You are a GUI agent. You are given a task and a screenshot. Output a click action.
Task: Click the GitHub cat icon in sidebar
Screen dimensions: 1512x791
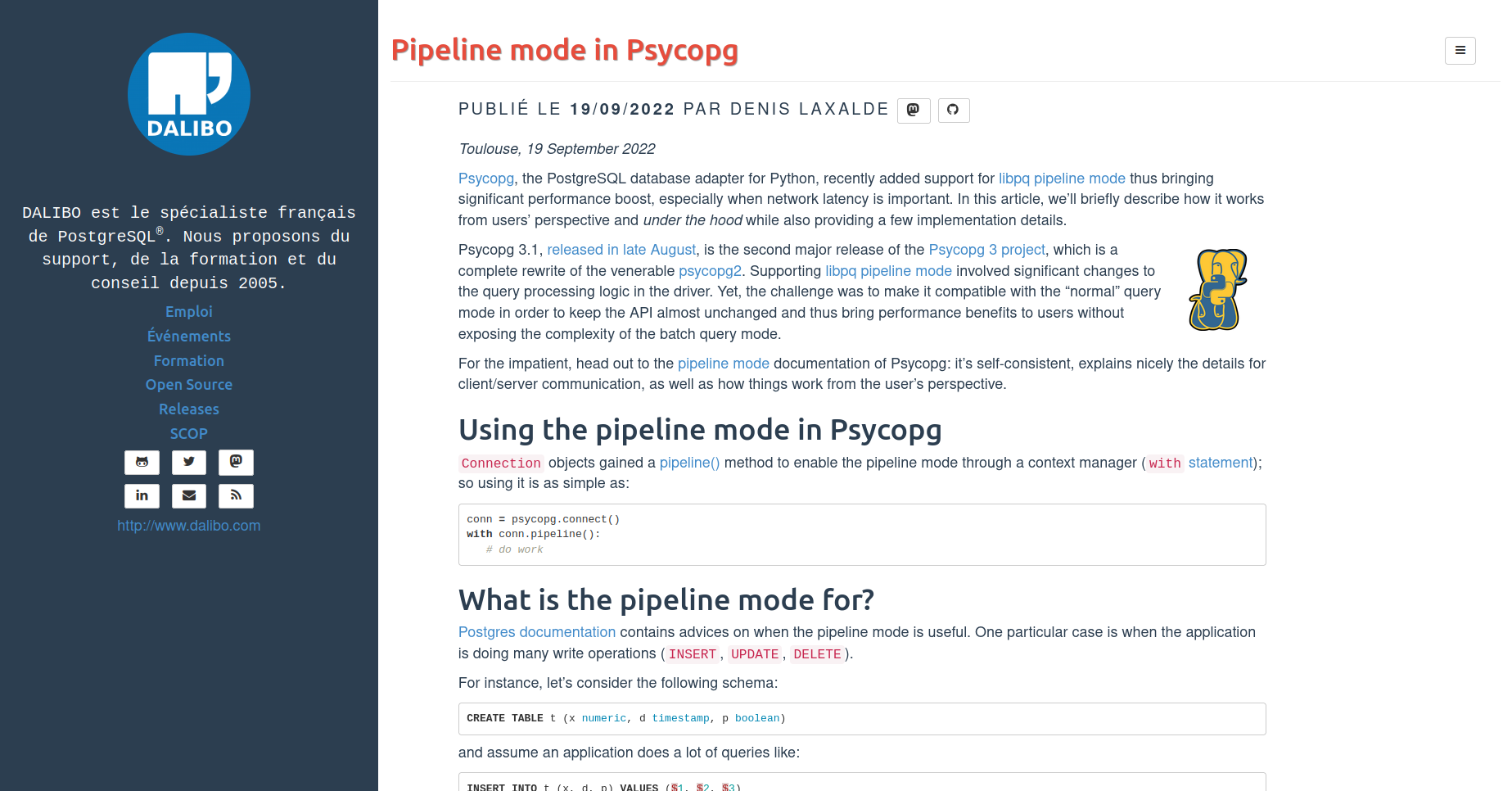[x=142, y=462]
